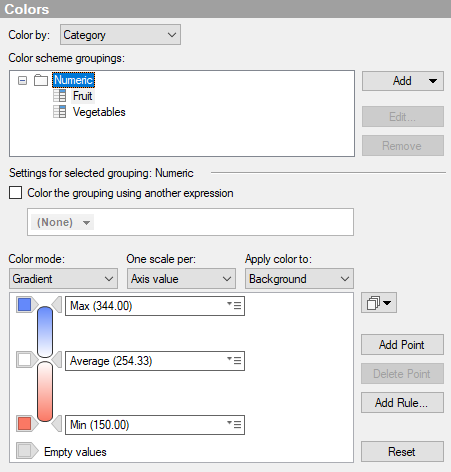Click the Numeric folder icon

41,80
